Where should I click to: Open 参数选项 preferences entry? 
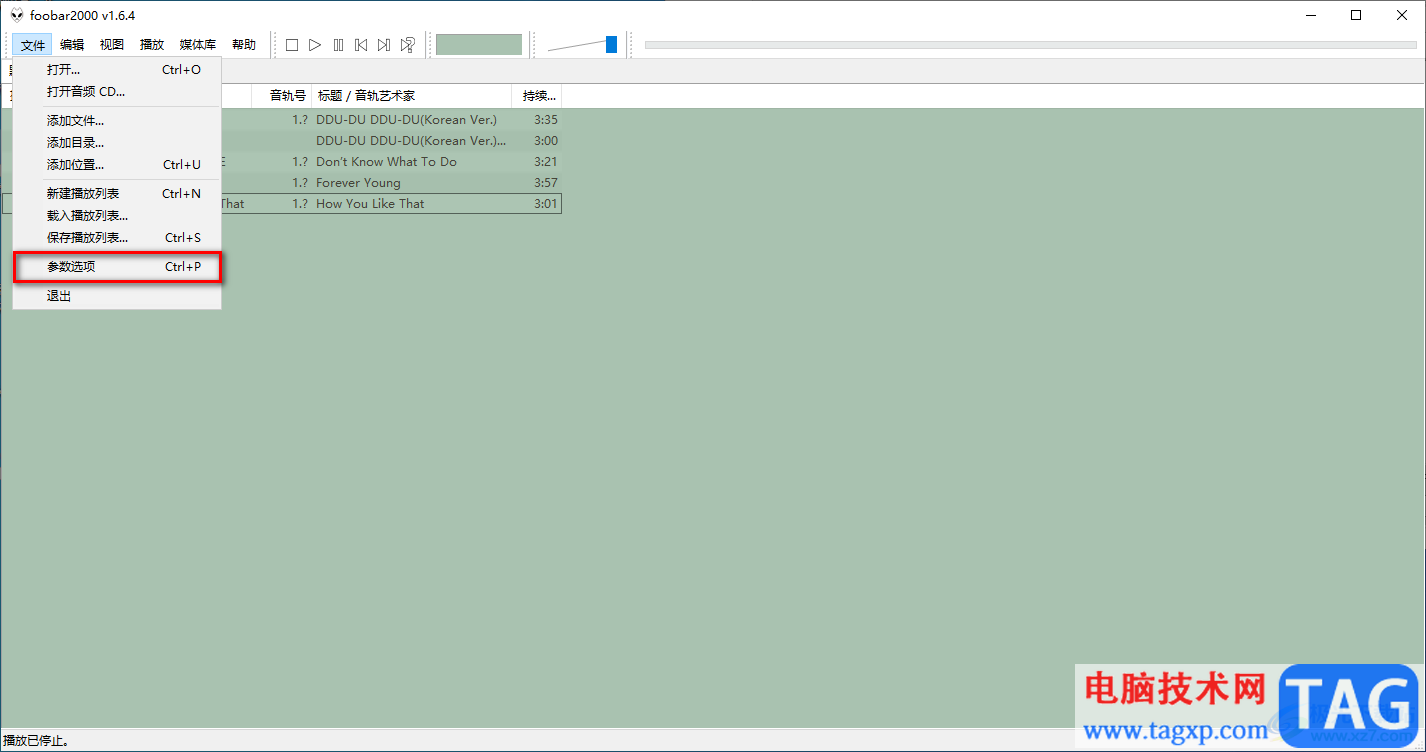[x=117, y=267]
